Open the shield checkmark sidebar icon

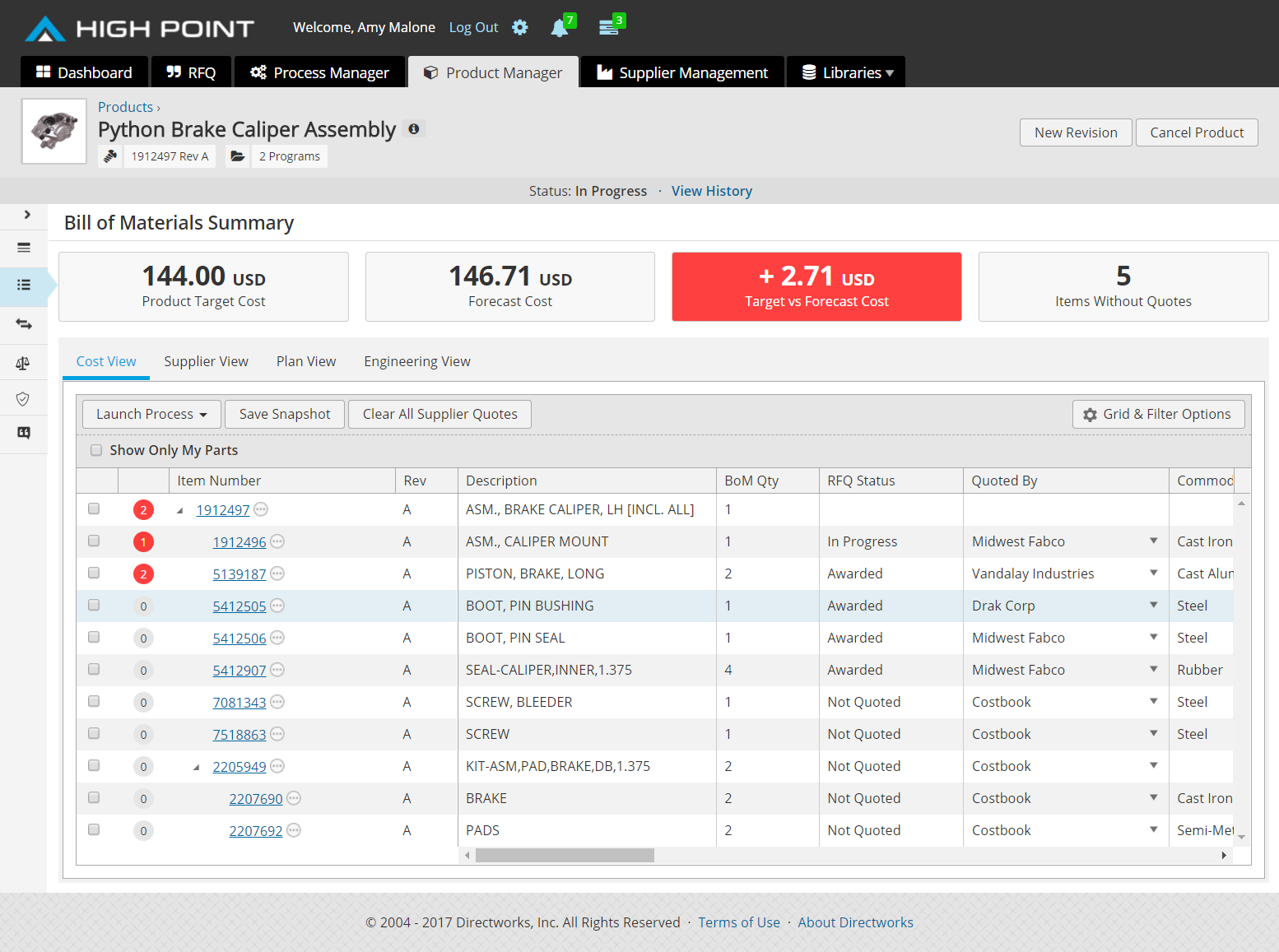(x=23, y=399)
